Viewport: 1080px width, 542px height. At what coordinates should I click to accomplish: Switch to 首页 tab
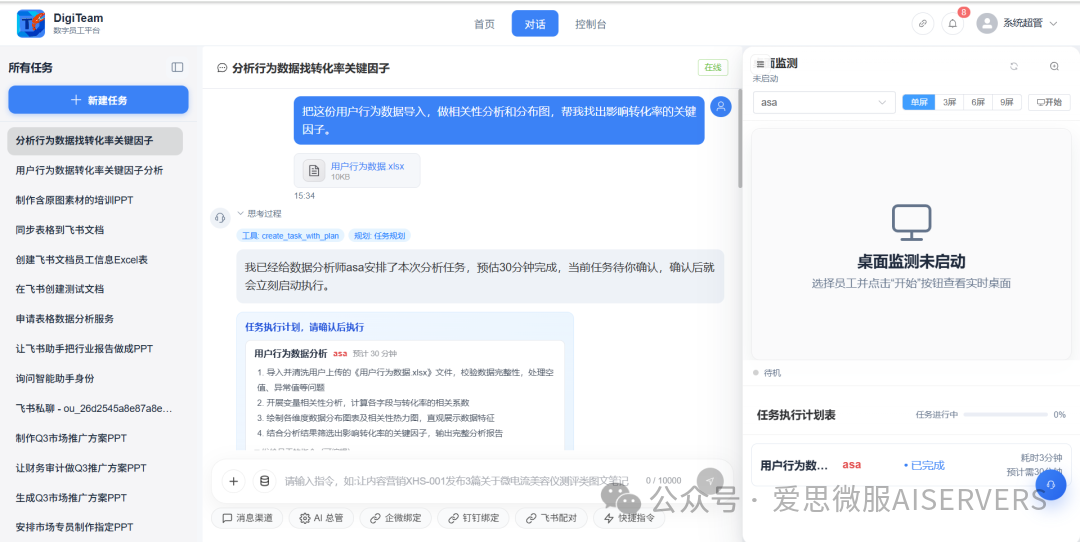click(484, 24)
